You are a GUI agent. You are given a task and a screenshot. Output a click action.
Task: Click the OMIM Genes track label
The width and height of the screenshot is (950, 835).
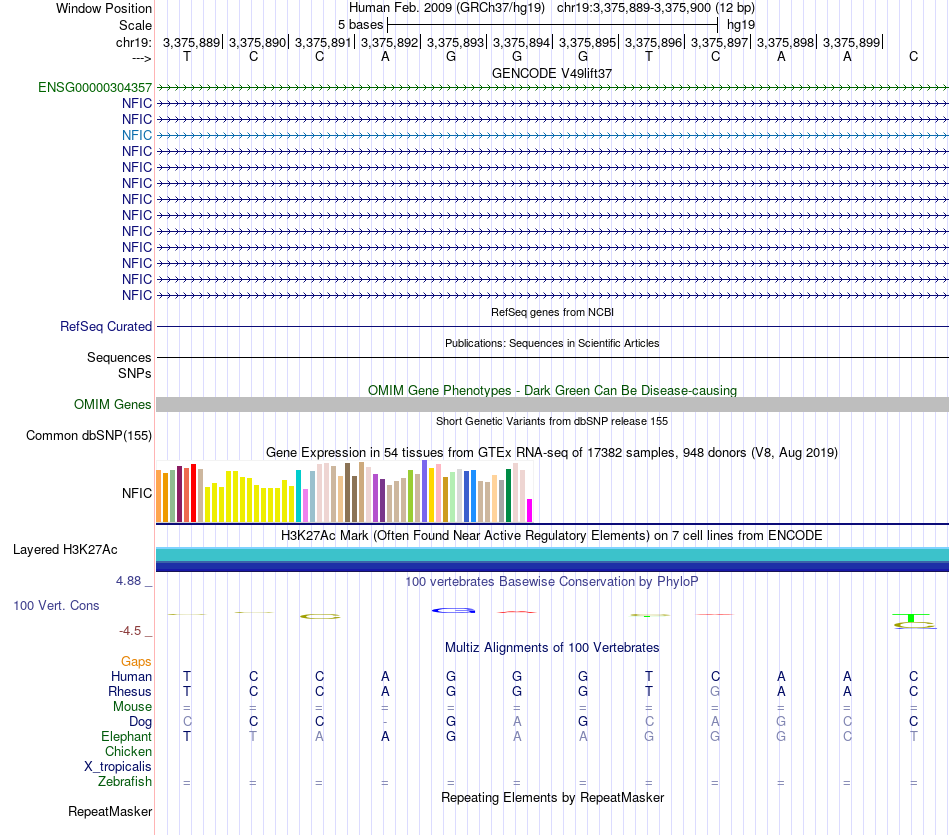pyautogui.click(x=112, y=404)
